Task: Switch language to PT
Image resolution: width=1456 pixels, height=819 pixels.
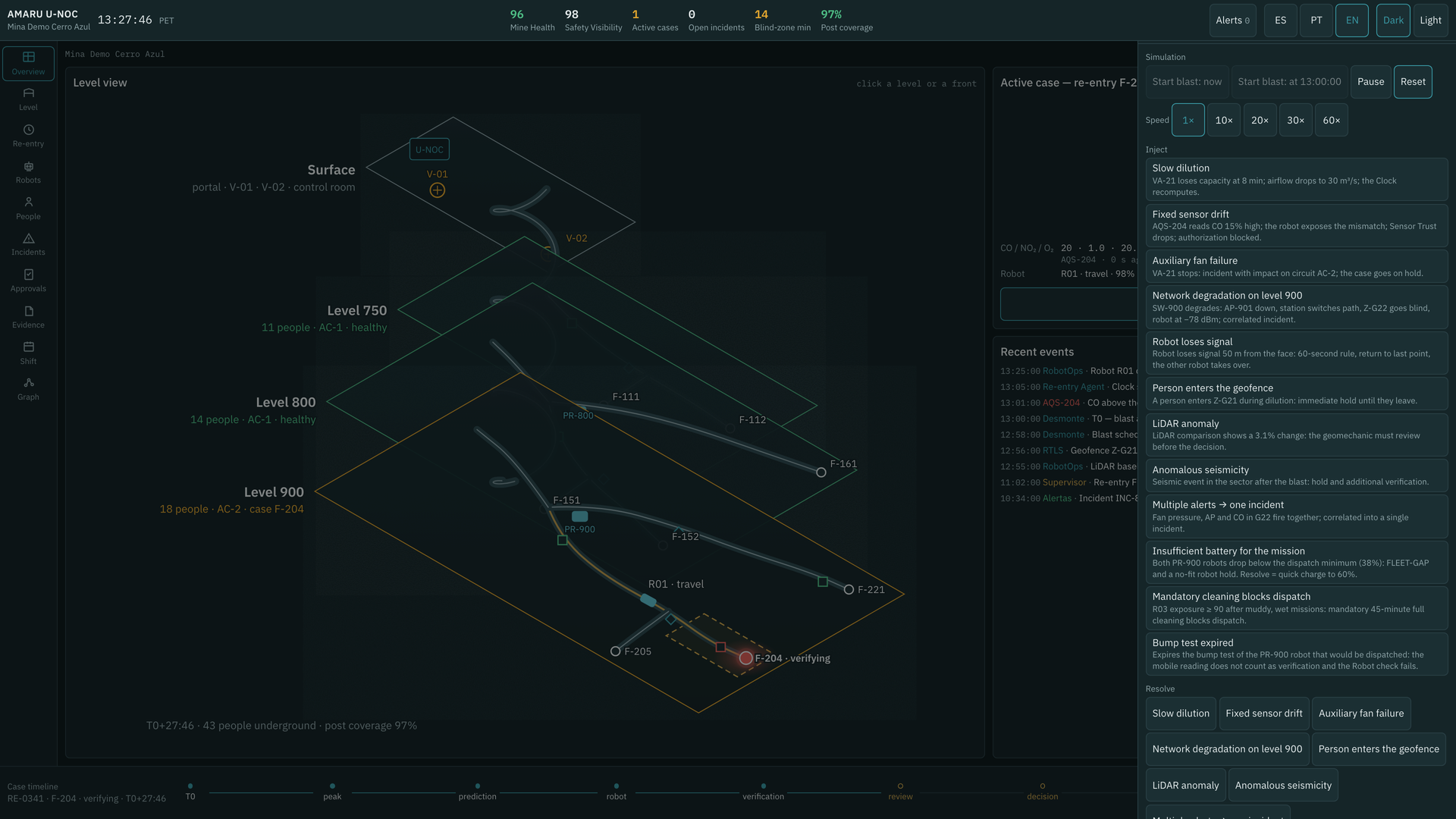Action: (x=1316, y=20)
